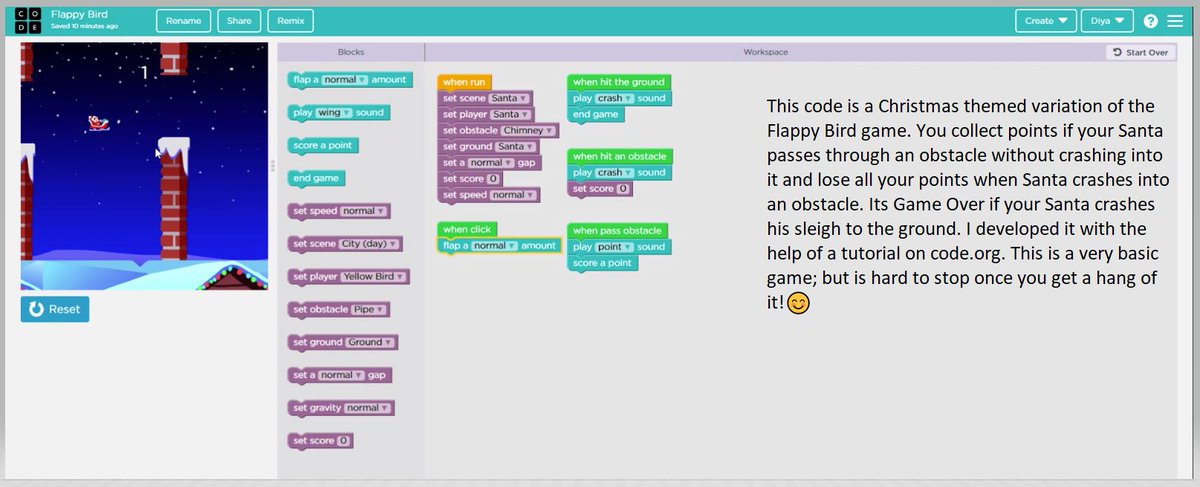This screenshot has height=487, width=1200.
Task: Select the when click block
Action: point(466,230)
